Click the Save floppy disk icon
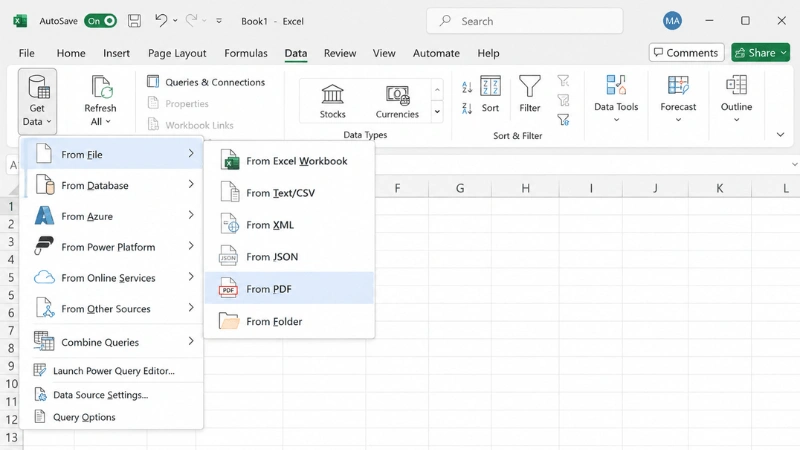The width and height of the screenshot is (800, 450). coord(134,21)
